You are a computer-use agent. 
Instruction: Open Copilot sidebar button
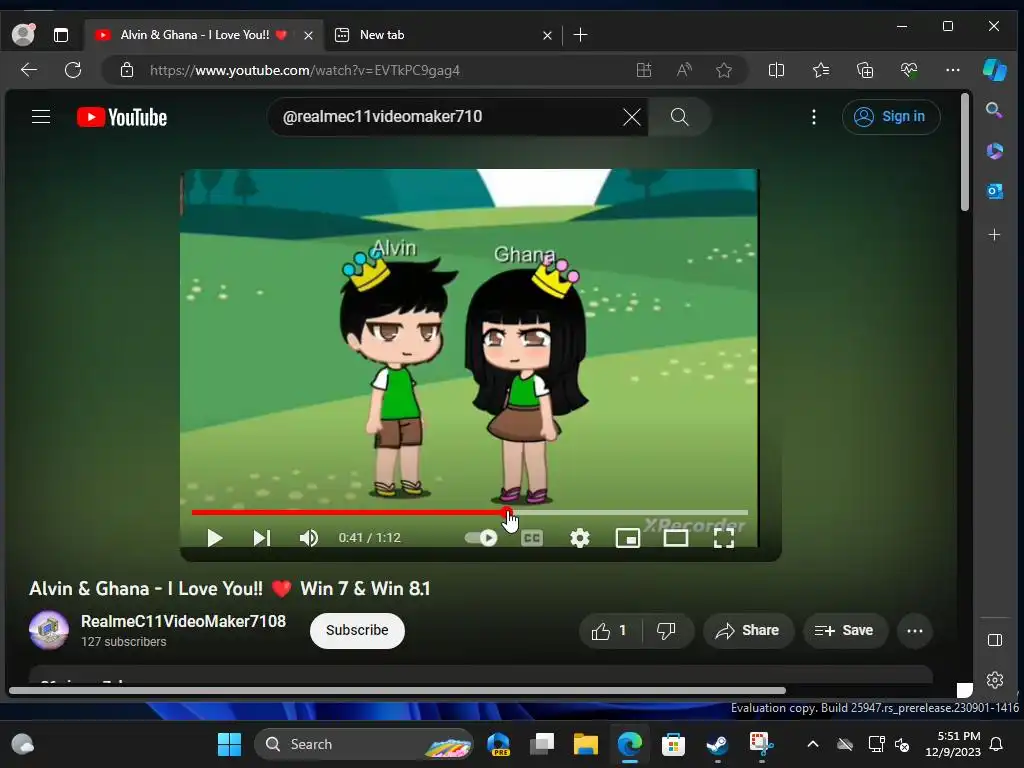coord(995,70)
